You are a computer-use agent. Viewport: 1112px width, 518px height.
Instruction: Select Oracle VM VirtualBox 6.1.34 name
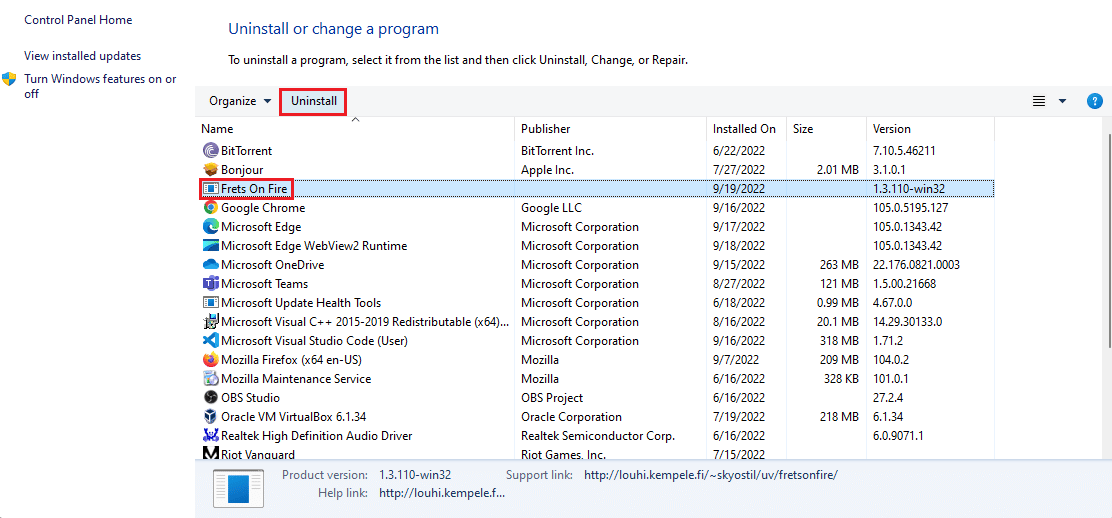click(x=294, y=417)
